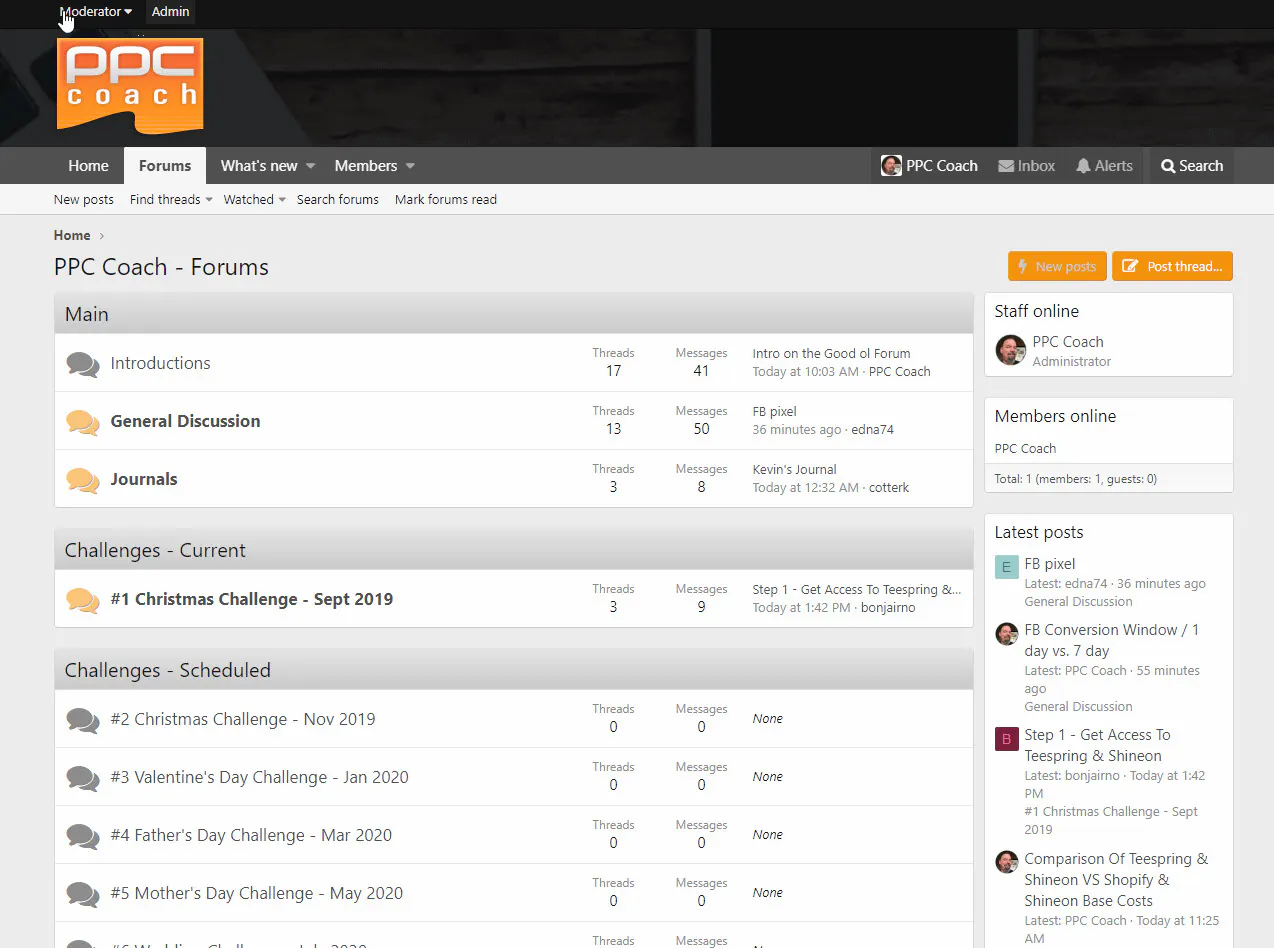Open the General Discussion forum

[x=186, y=421]
